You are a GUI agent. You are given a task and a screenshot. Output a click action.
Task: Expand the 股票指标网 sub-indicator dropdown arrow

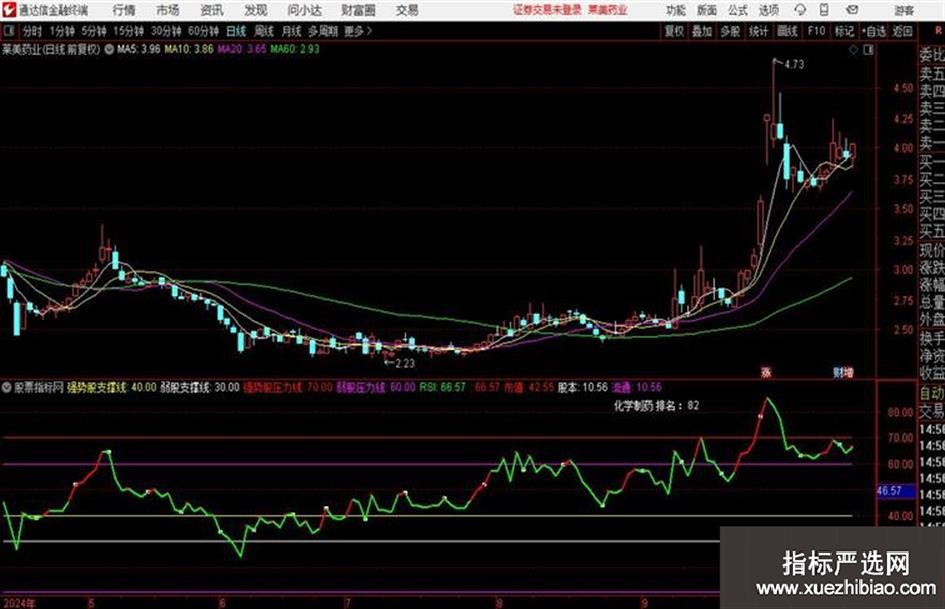[x=7, y=387]
